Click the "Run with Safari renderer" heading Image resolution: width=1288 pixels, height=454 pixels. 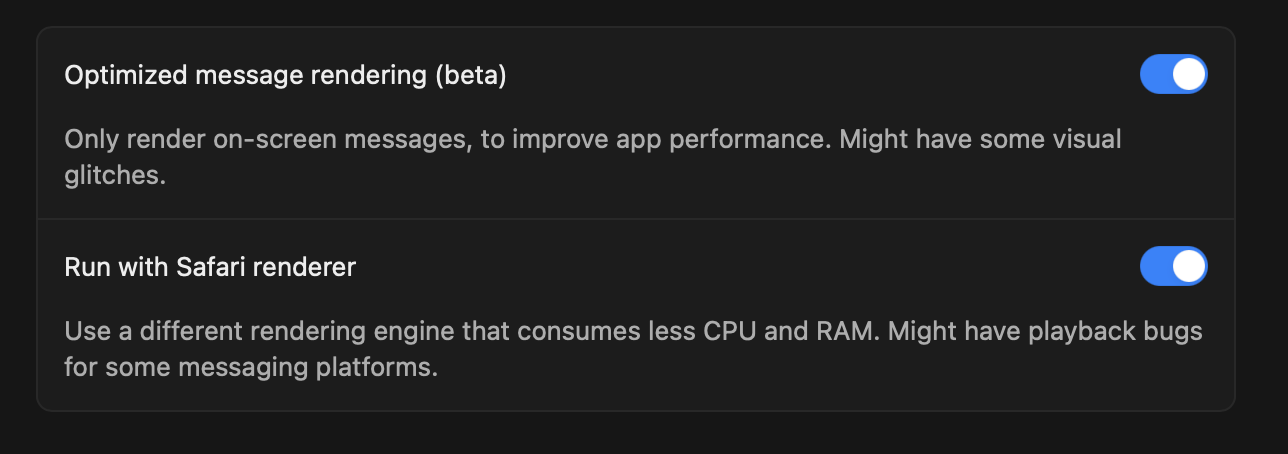coord(210,267)
